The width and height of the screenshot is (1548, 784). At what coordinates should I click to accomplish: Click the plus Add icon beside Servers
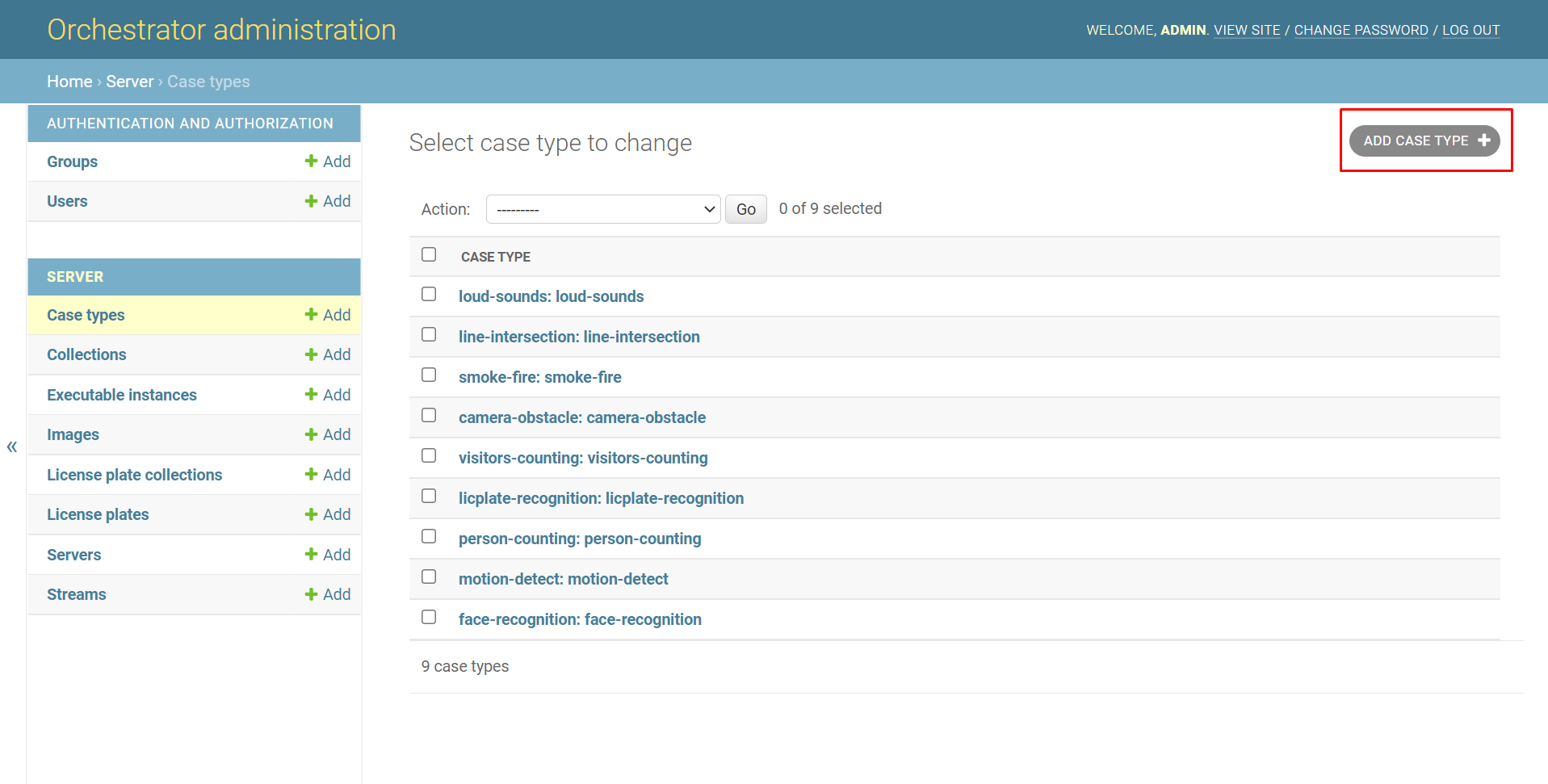click(x=311, y=555)
